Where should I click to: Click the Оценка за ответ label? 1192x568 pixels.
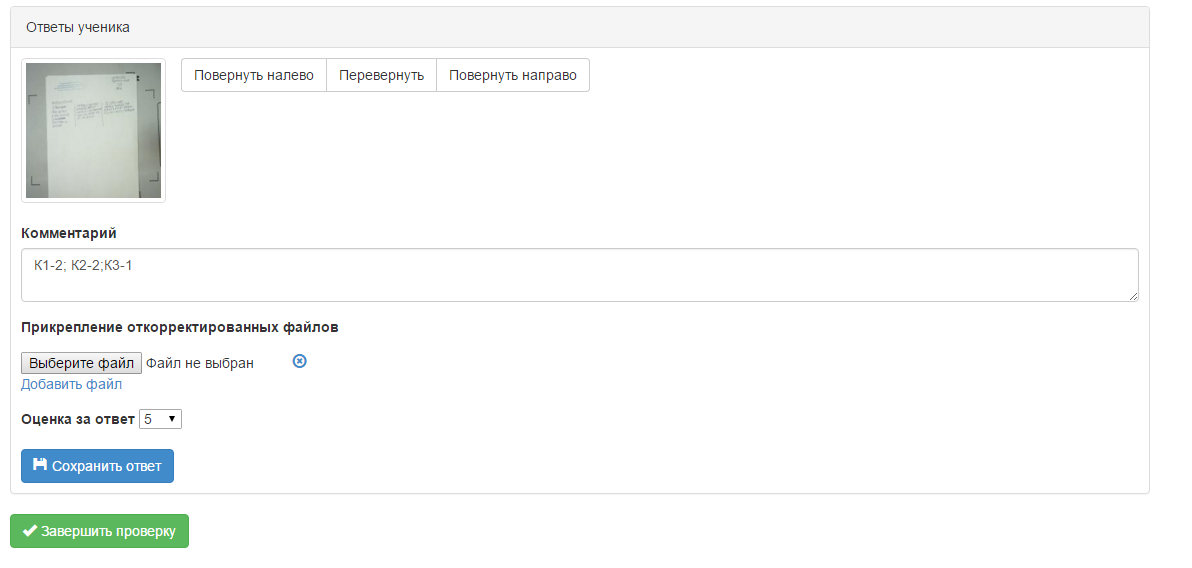point(77,419)
